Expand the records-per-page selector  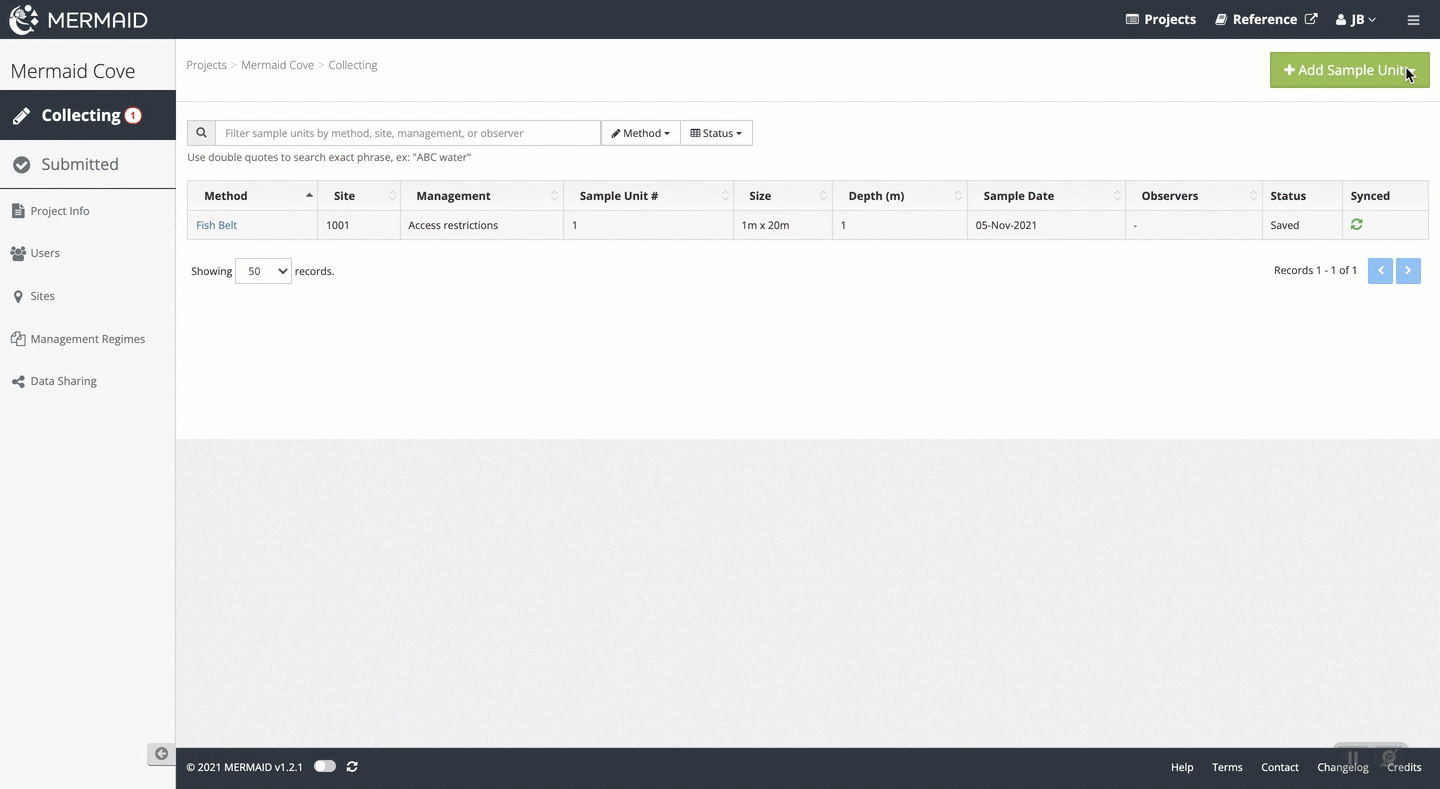[263, 271]
